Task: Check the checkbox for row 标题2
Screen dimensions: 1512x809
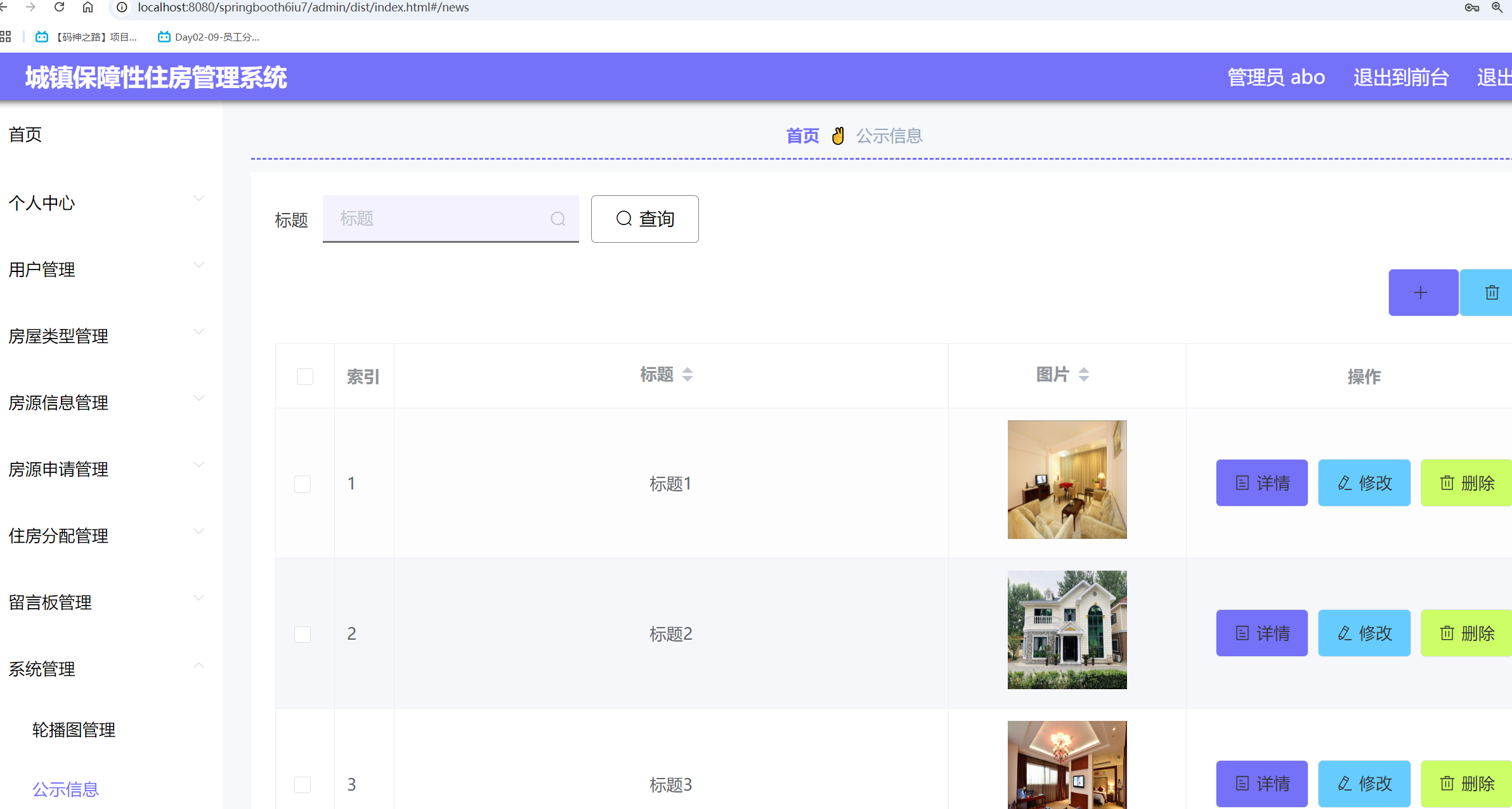Action: coord(303,634)
